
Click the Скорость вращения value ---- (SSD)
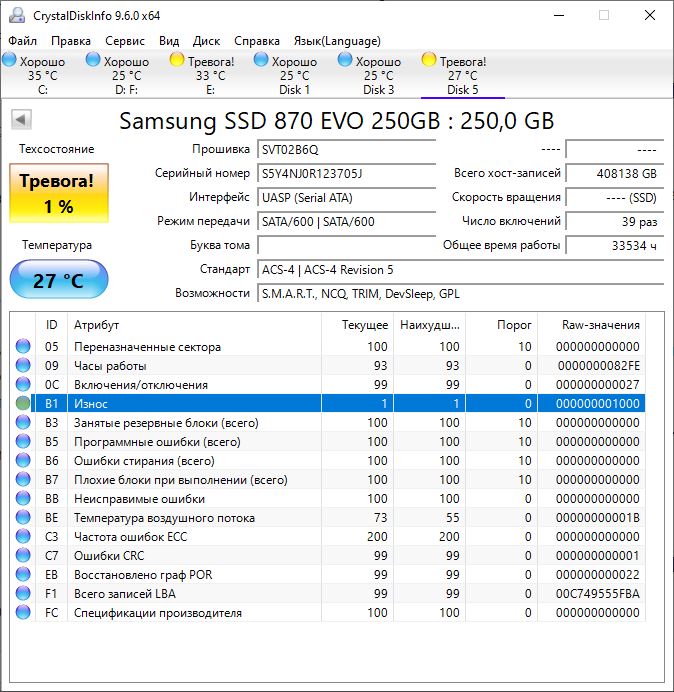(614, 197)
